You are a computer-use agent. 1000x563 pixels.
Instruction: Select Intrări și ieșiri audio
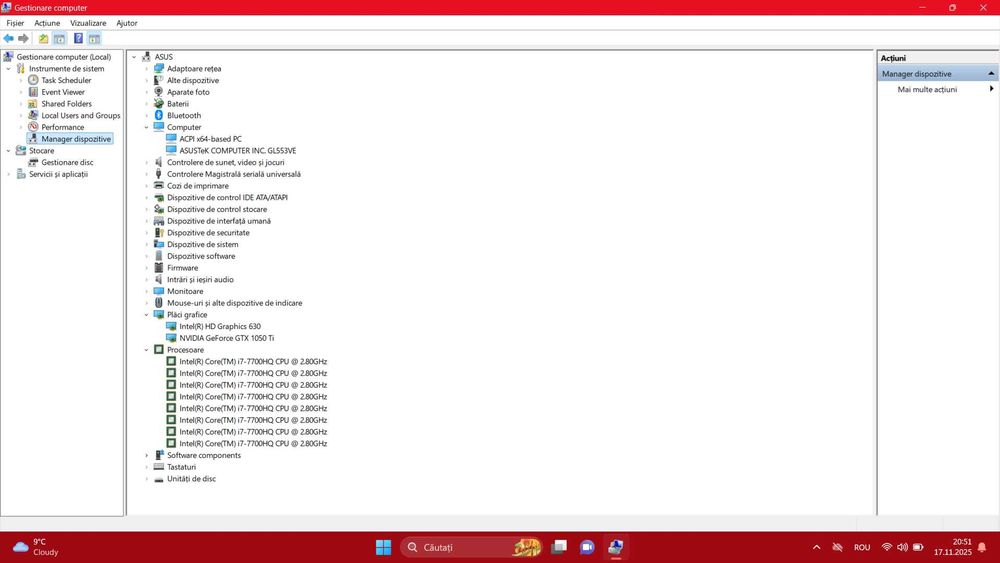click(200, 279)
